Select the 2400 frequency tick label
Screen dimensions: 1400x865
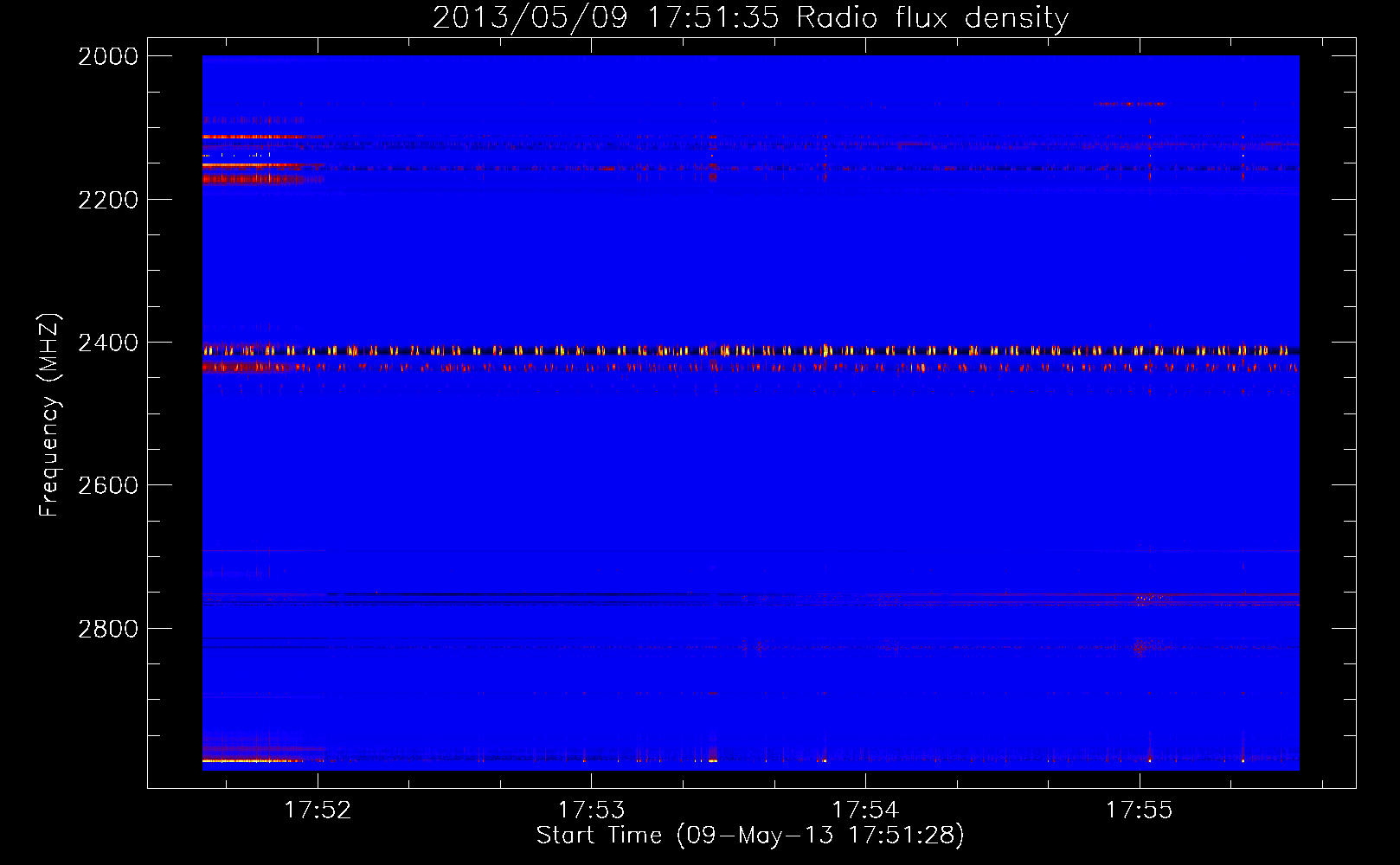[108, 343]
